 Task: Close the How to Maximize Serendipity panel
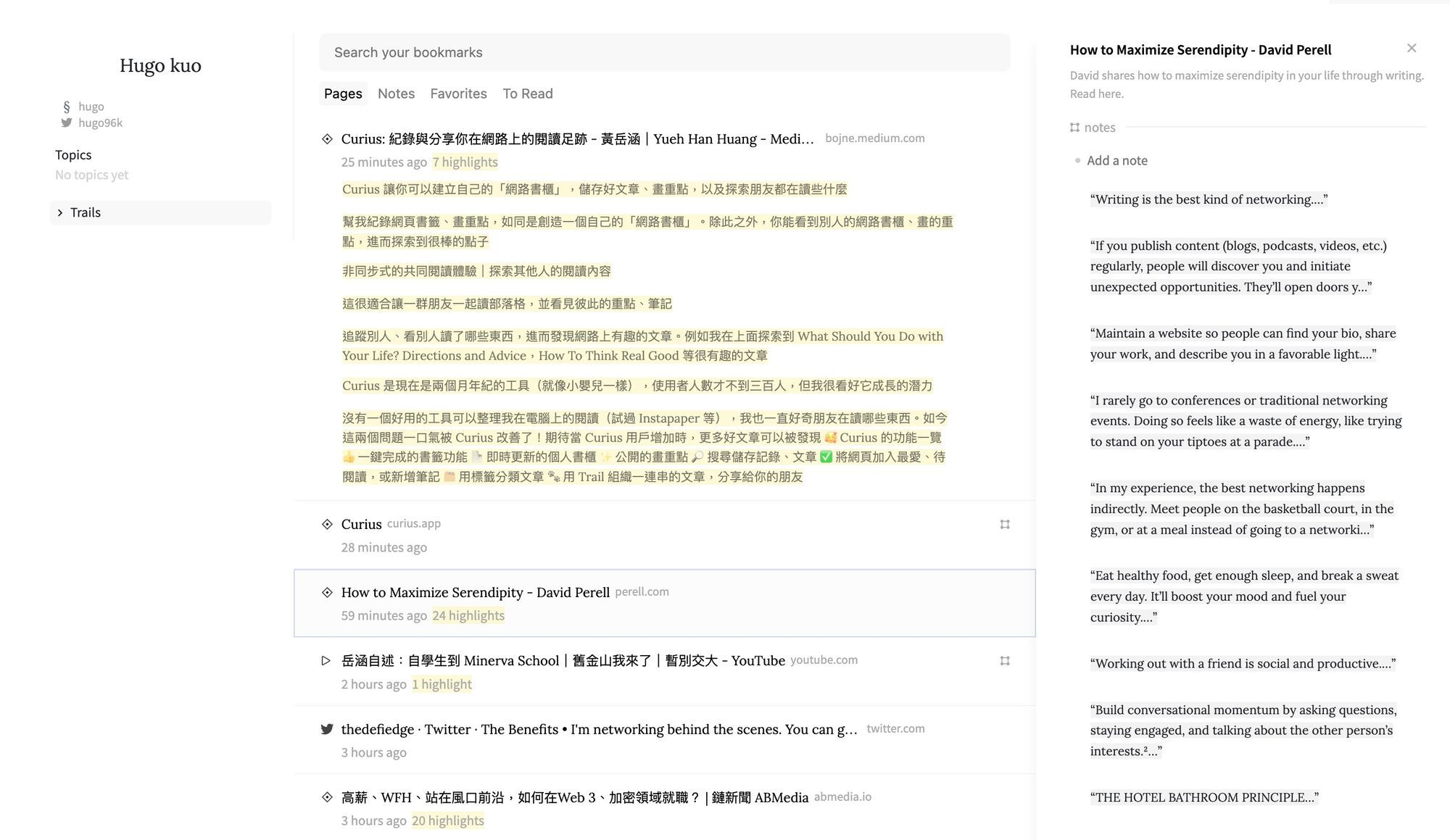coord(1412,49)
